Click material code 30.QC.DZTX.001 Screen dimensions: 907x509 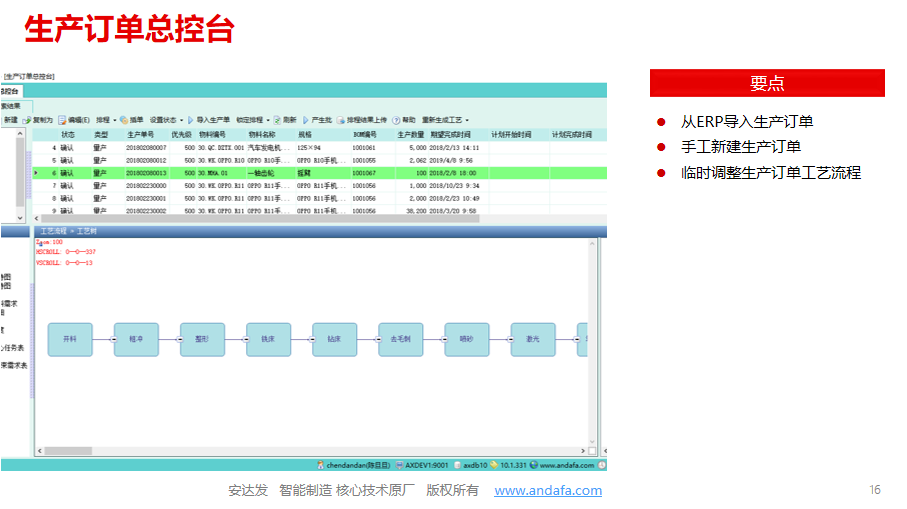(x=221, y=148)
